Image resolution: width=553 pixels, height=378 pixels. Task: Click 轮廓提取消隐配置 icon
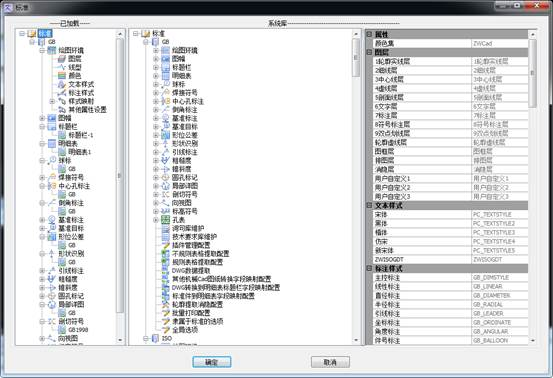(x=165, y=304)
